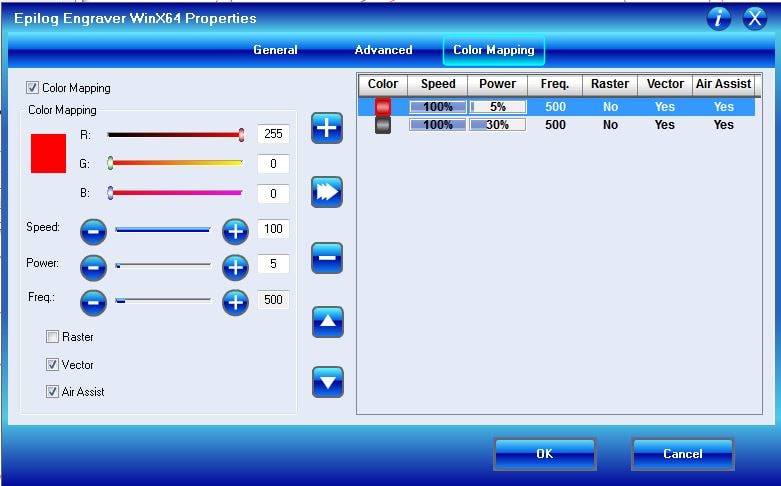Click the 30% power cell in black row

pos(498,124)
